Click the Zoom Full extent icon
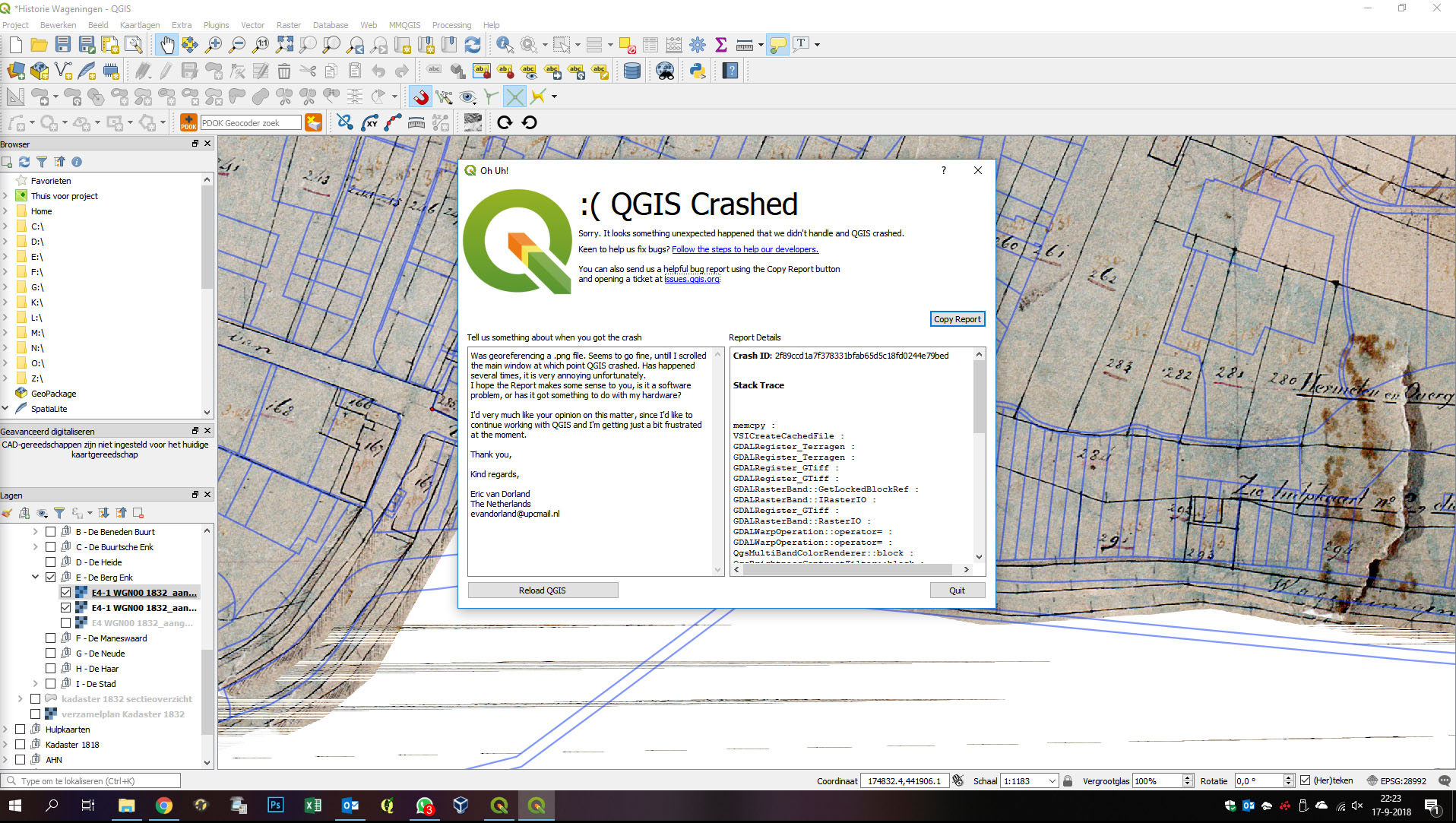Viewport: 1456px width, 823px height. tap(284, 45)
